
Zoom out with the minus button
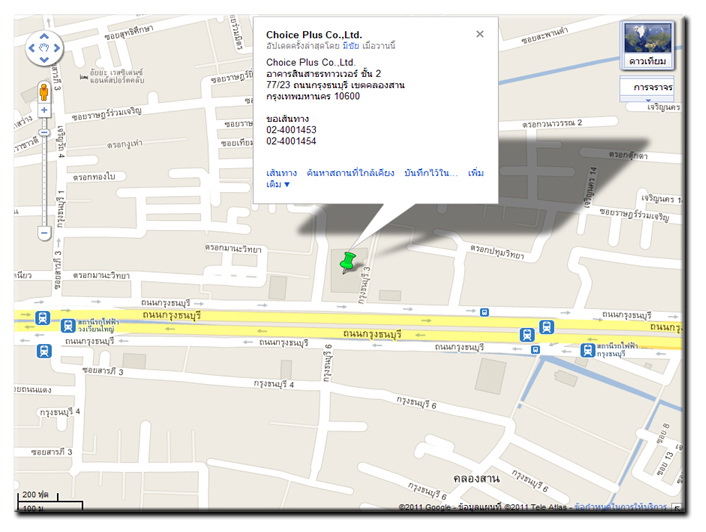pos(44,233)
